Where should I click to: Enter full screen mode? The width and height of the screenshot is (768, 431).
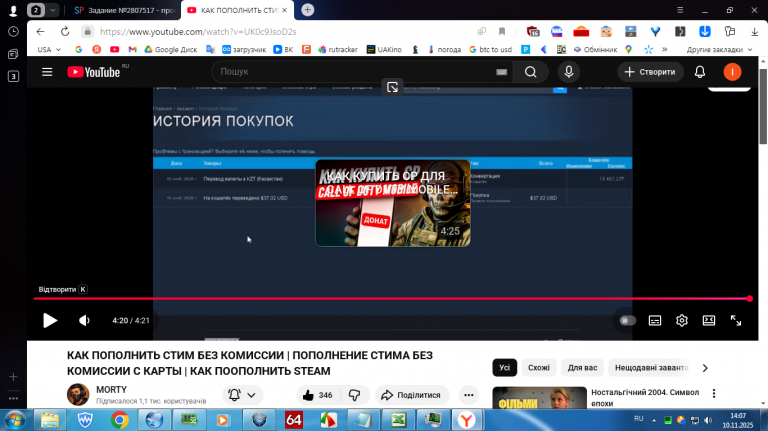click(x=736, y=320)
